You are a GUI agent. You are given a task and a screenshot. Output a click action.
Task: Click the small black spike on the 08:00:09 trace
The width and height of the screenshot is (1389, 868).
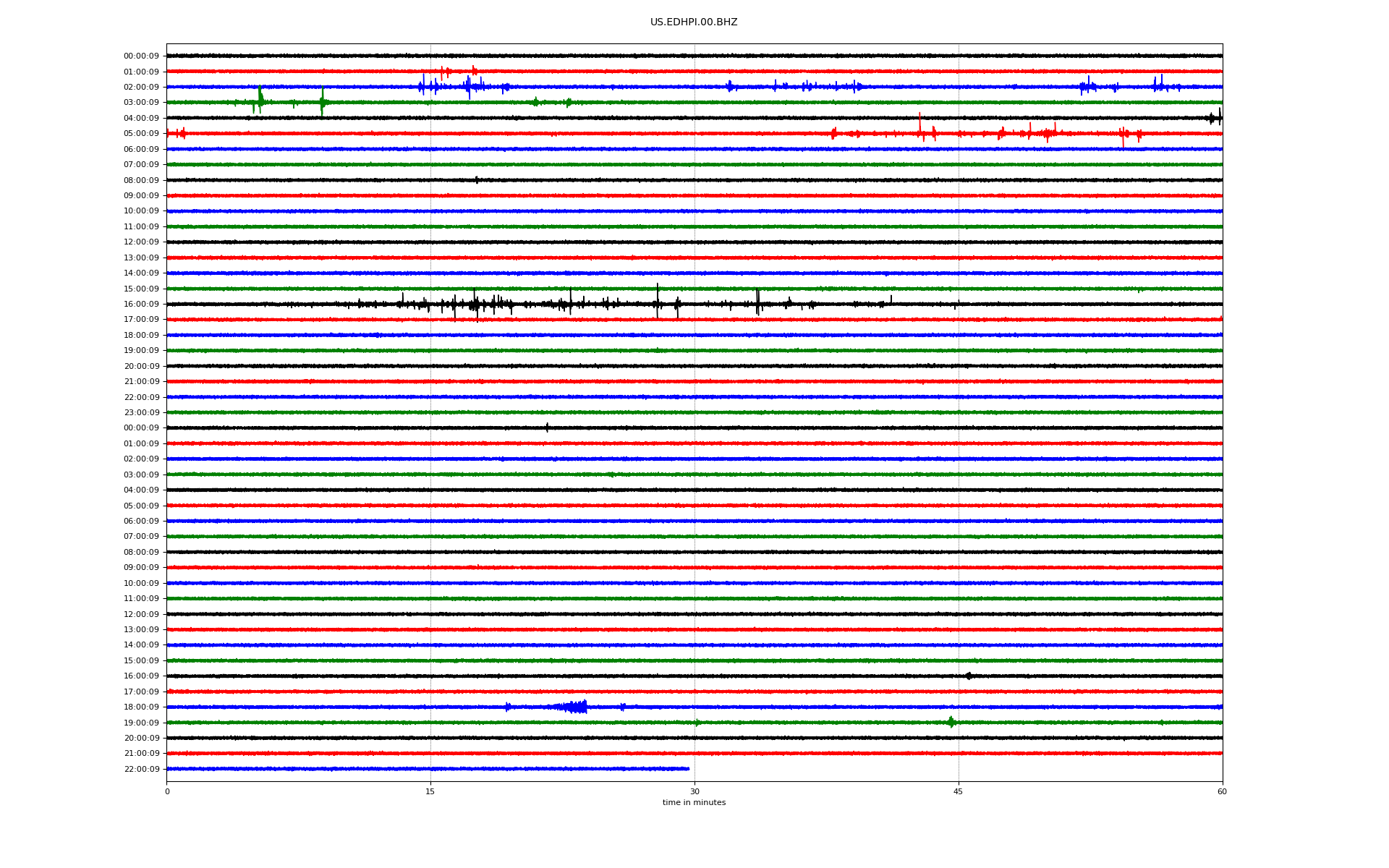coord(477,180)
